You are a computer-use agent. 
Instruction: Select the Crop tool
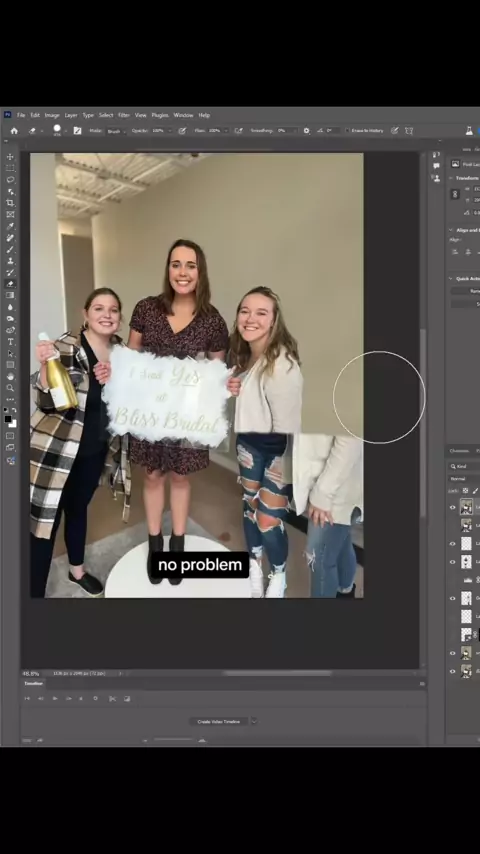[10, 203]
